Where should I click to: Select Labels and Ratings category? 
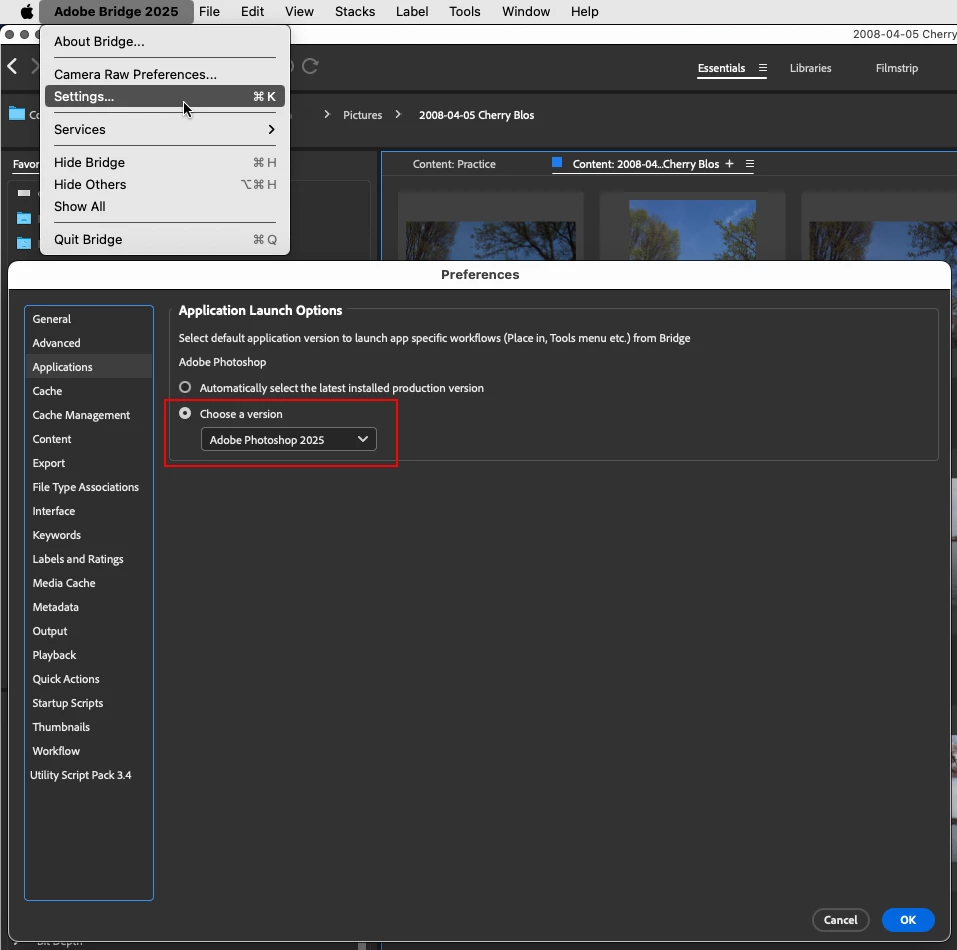point(89,559)
